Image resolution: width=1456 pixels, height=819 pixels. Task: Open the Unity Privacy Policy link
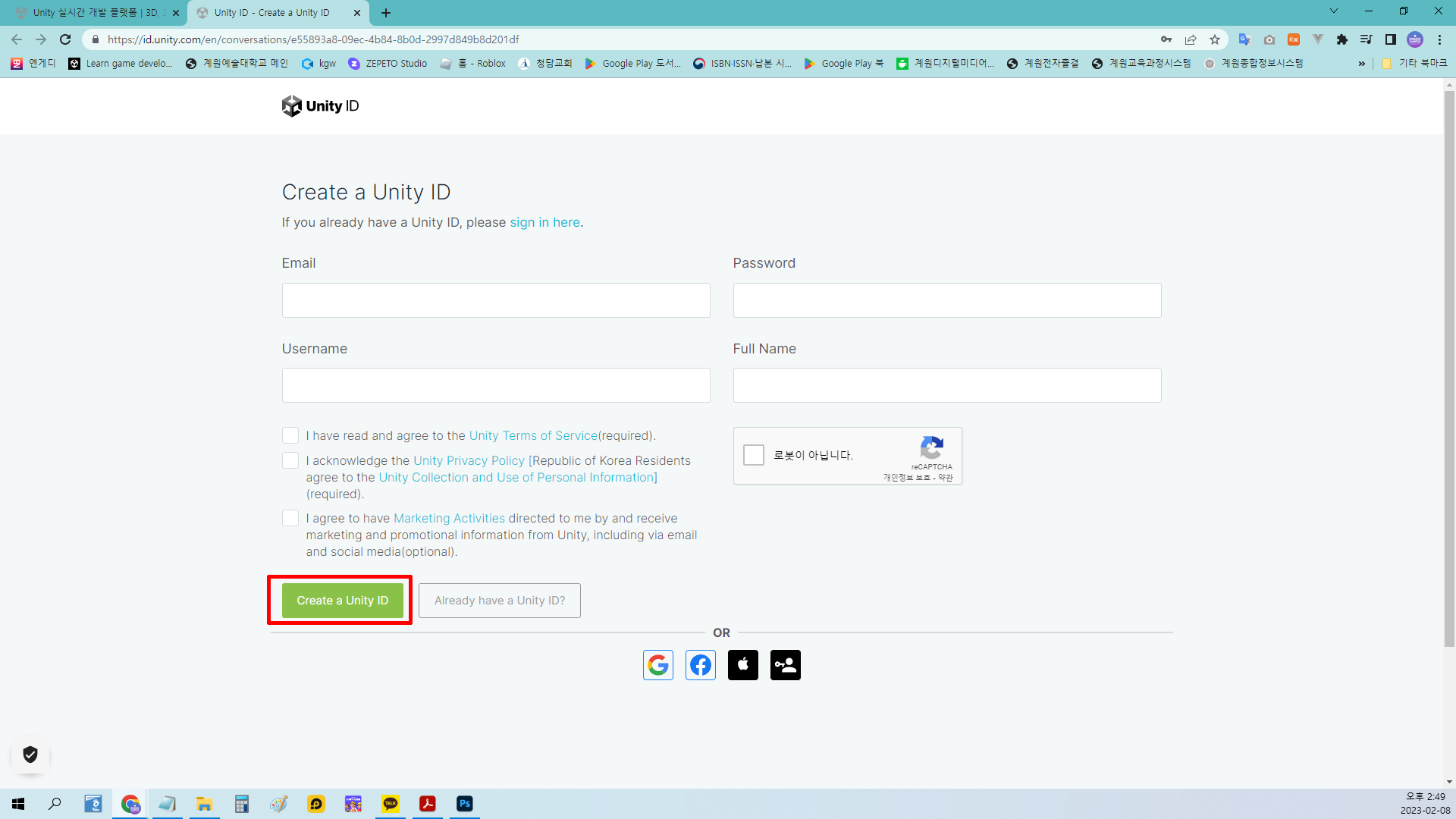(x=469, y=460)
